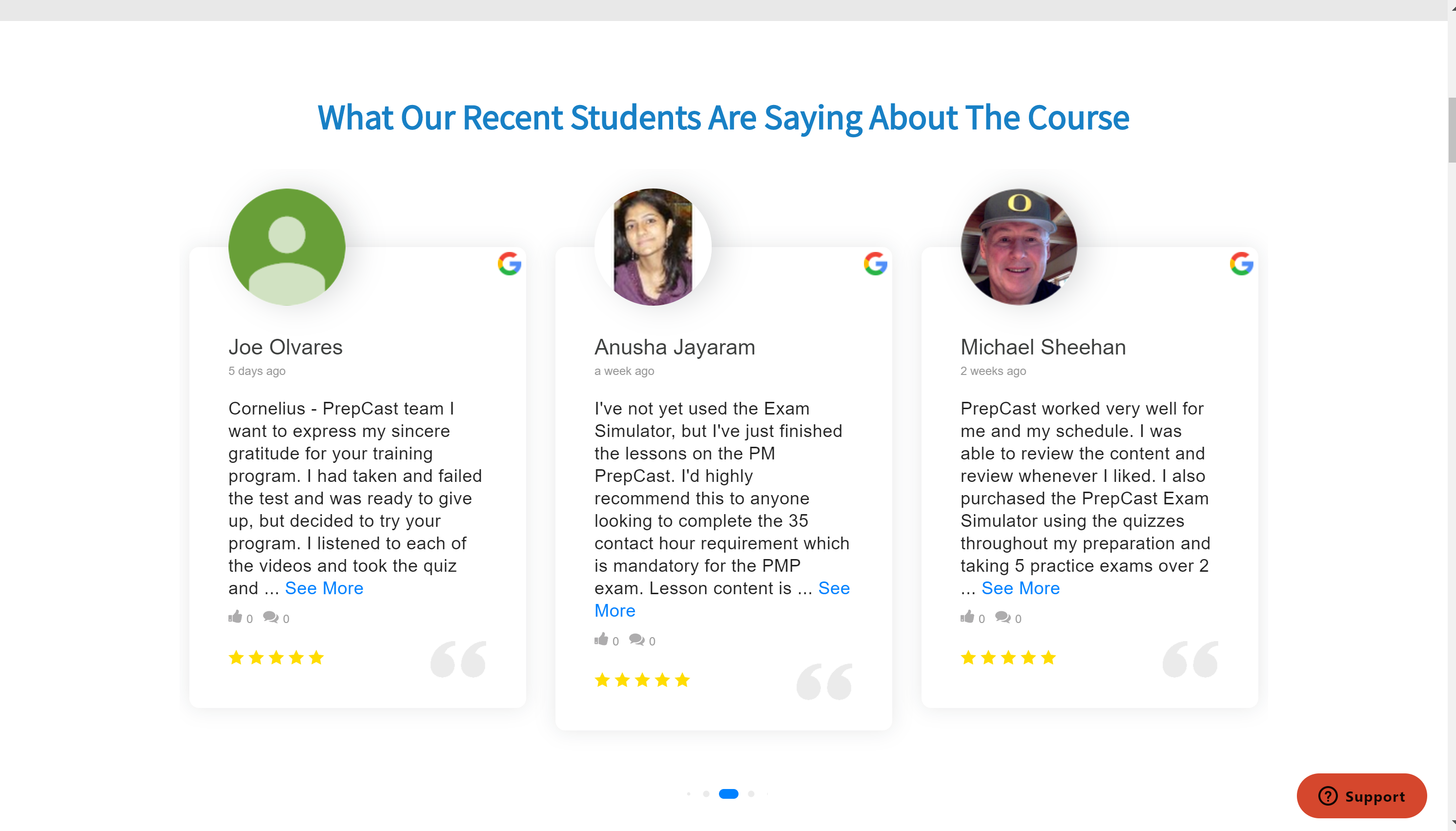Click Google logo on Michael Sheehan review
The height and width of the screenshot is (831, 1456).
(x=1241, y=264)
